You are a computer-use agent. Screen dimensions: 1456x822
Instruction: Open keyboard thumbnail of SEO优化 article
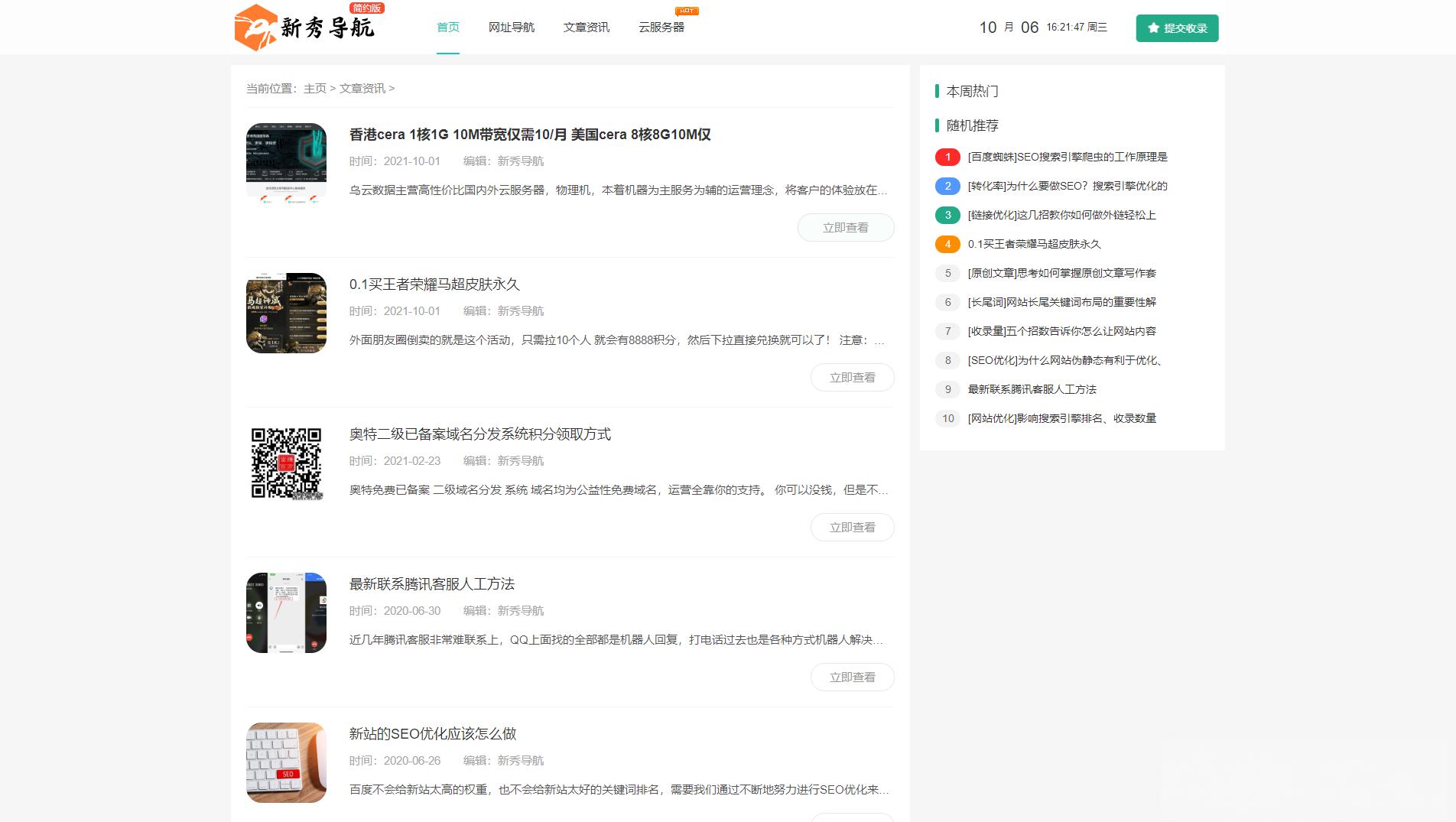286,762
